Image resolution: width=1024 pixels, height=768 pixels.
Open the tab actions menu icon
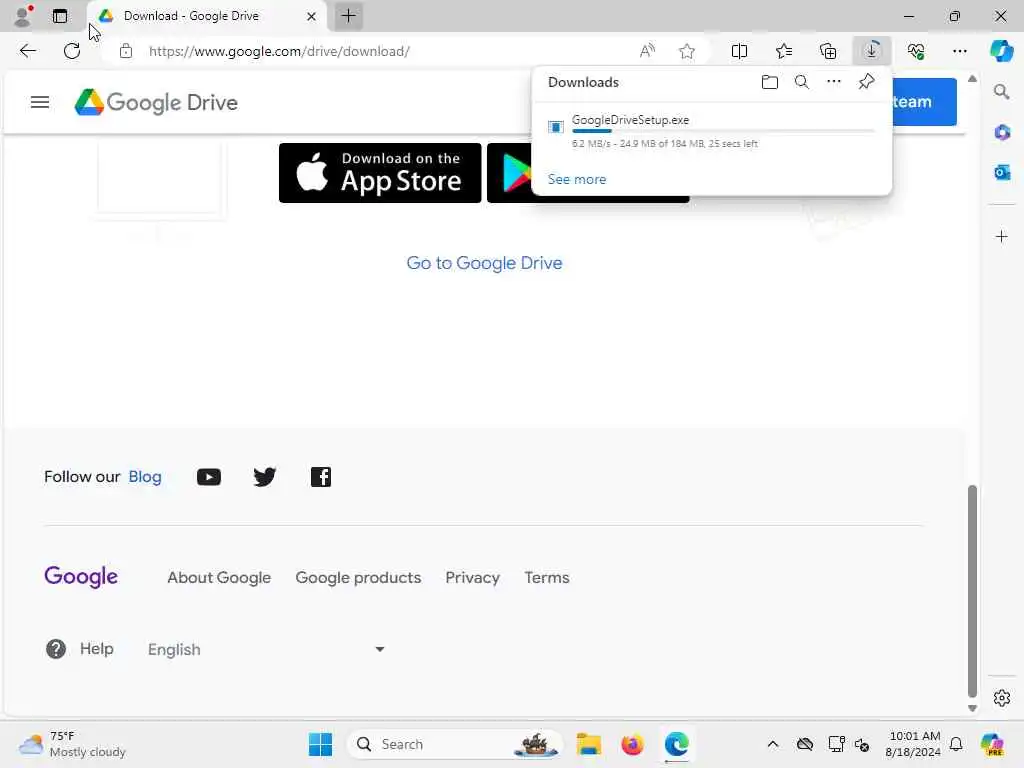pos(59,16)
